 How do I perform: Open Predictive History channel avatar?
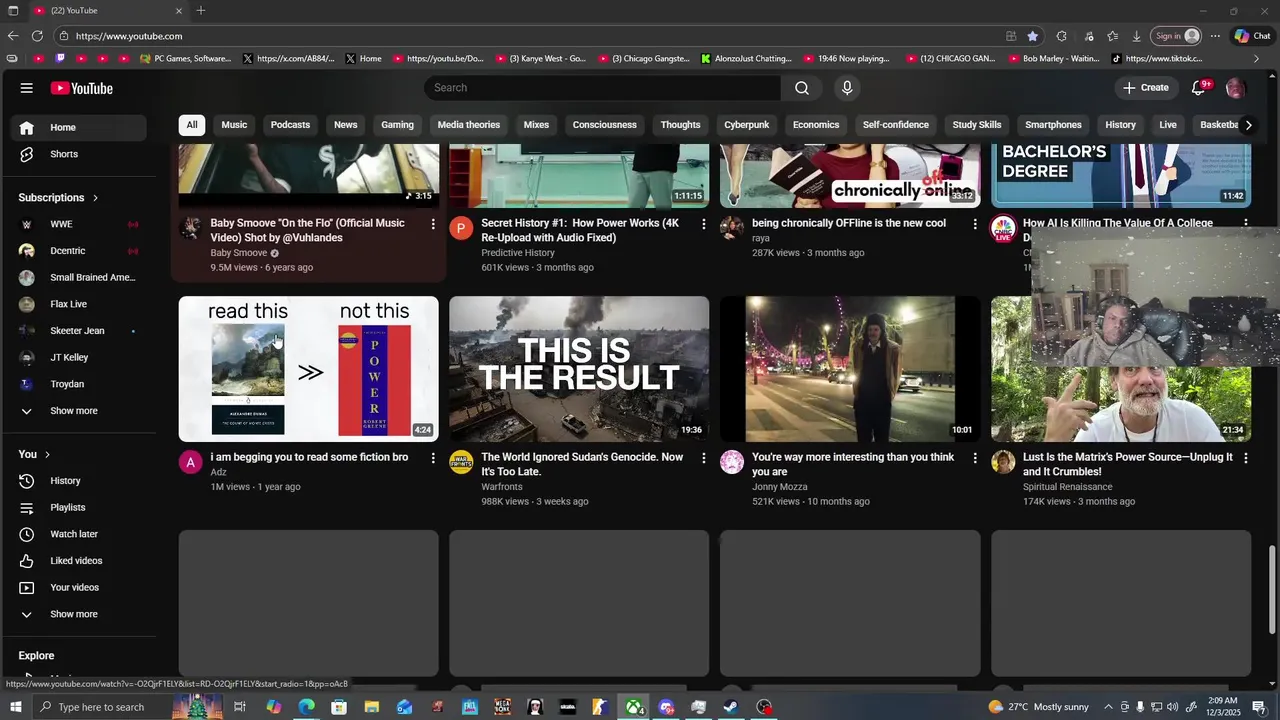click(461, 228)
